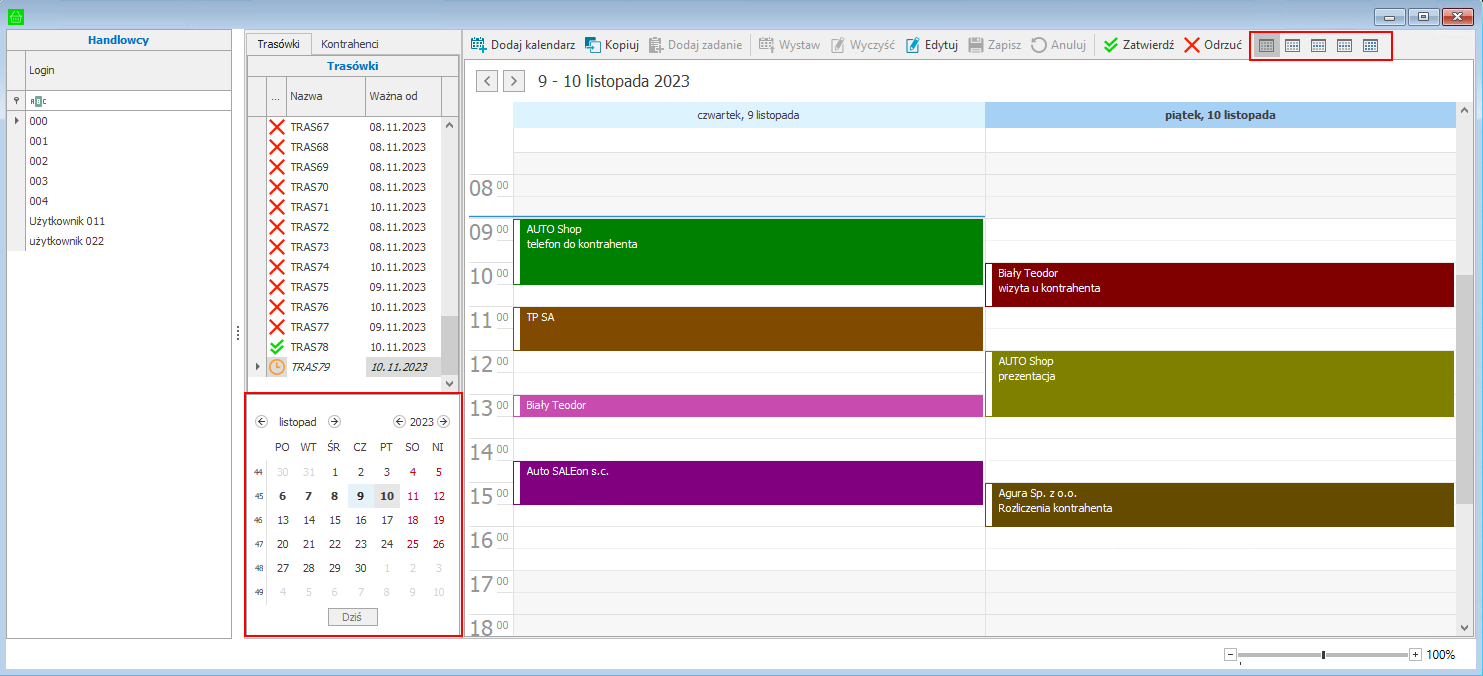
Task: Approve with the Zatwierdź green checkmark
Action: [1111, 45]
